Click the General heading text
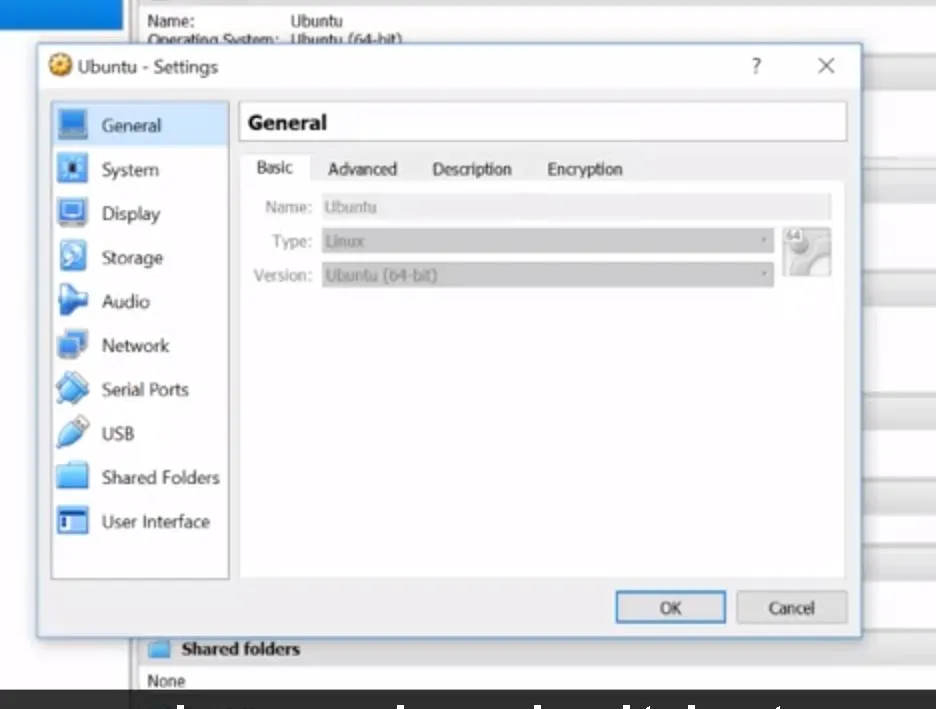This screenshot has width=936, height=709. pos(287,122)
